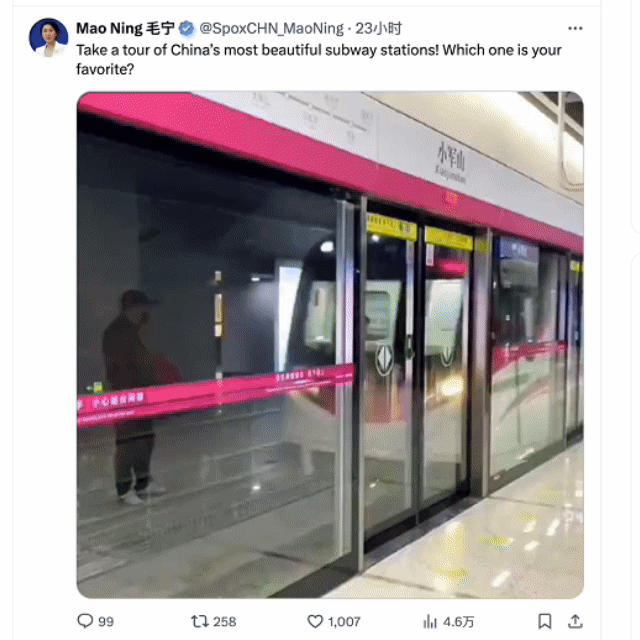Click the repost count 258
This screenshot has height=640, width=640.
pyautogui.click(x=224, y=622)
